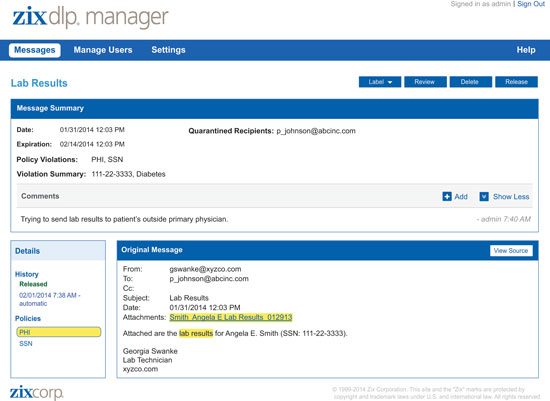Viewport: 550px width, 401px height.
Task: Click the Violation Summary value 111-22-3333, Diabetes
Action: point(128,174)
